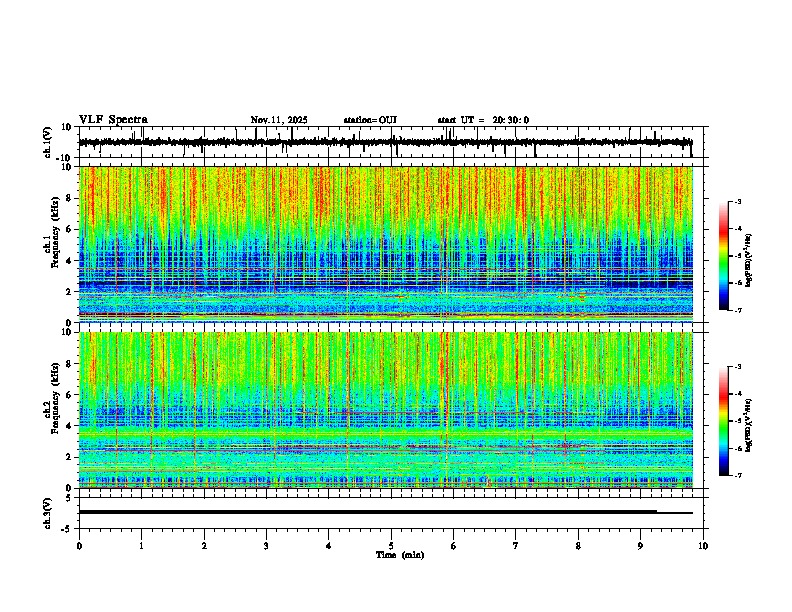Select the "Time (min)" x-axis label
792x612 pixels.
(x=400, y=555)
